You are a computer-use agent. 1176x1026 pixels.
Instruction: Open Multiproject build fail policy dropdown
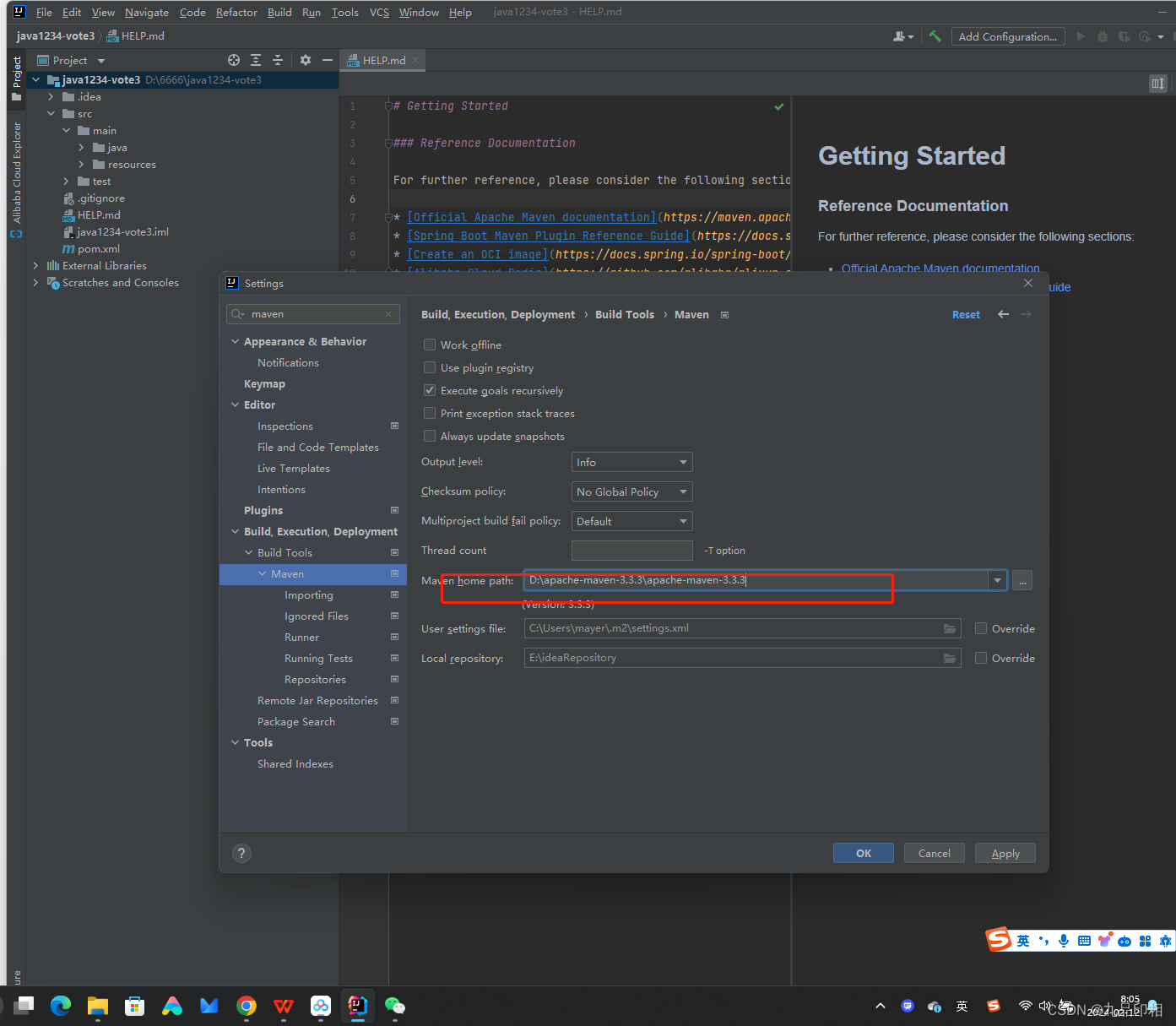(631, 521)
